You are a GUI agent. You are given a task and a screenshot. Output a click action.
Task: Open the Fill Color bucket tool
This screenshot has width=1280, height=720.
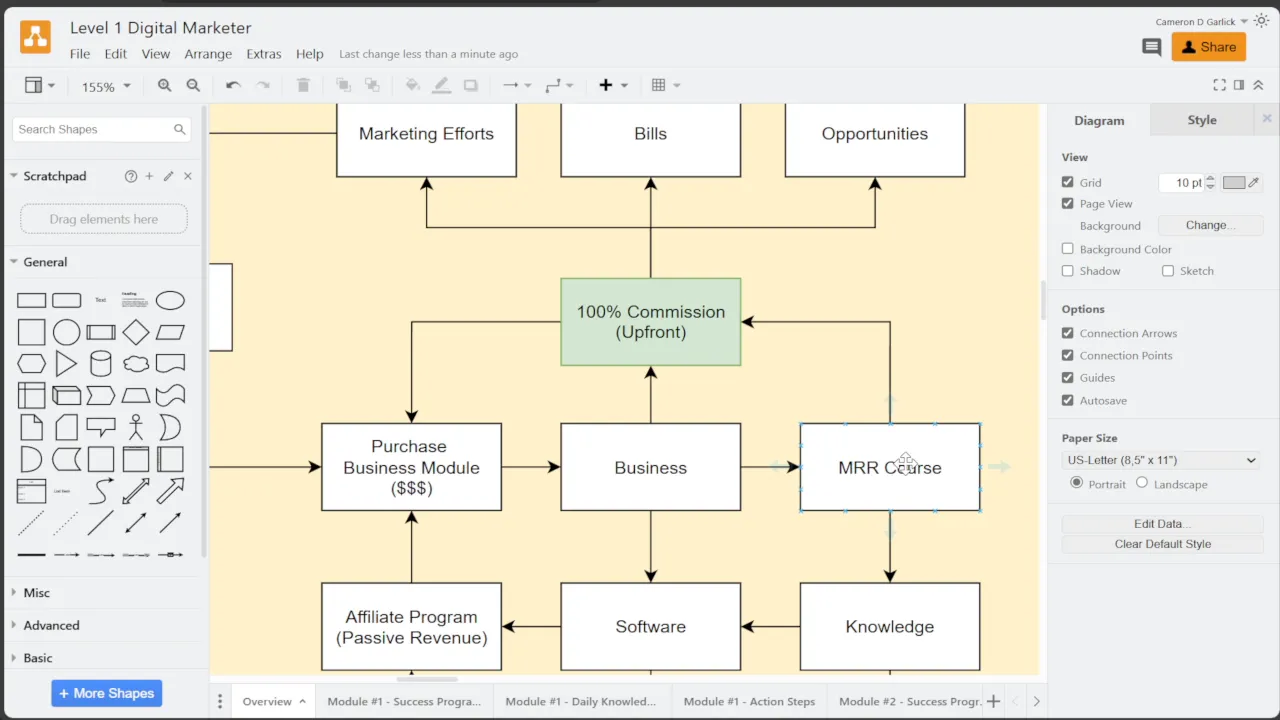point(412,86)
